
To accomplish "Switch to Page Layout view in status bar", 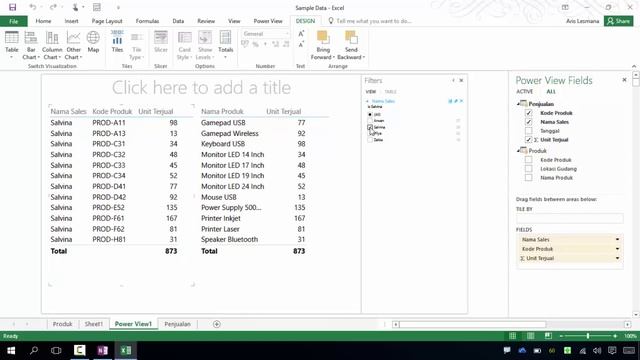I will pyautogui.click(x=530, y=336).
